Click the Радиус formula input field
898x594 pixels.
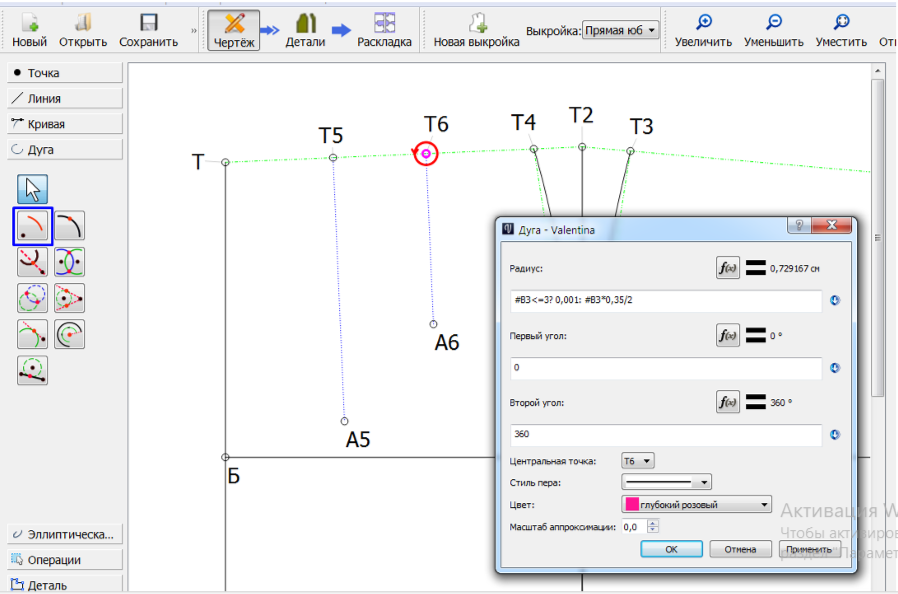[x=666, y=300]
